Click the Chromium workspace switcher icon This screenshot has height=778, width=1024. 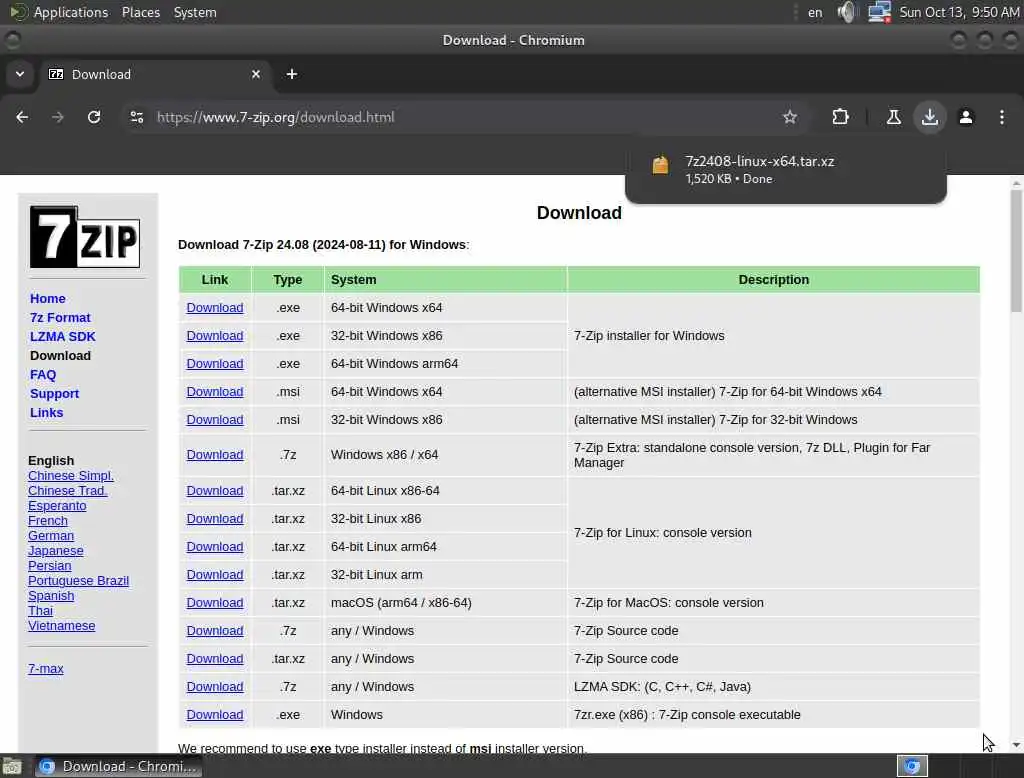[912, 766]
